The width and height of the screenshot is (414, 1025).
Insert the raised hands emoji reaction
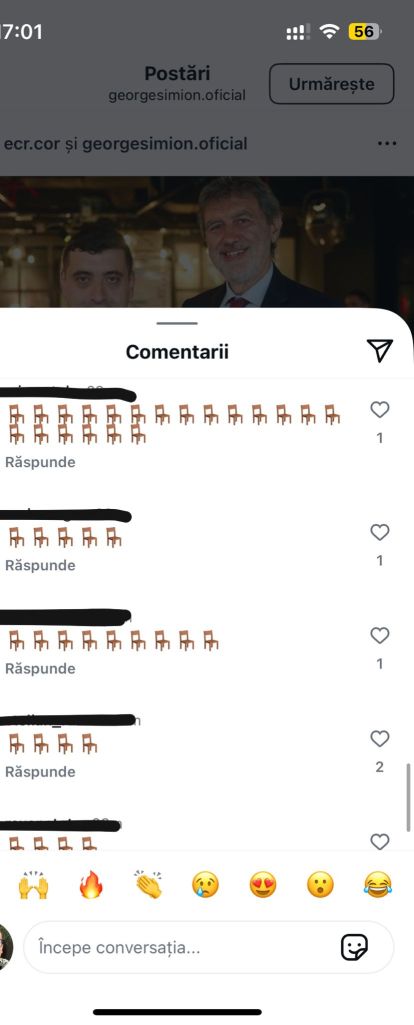point(33,885)
